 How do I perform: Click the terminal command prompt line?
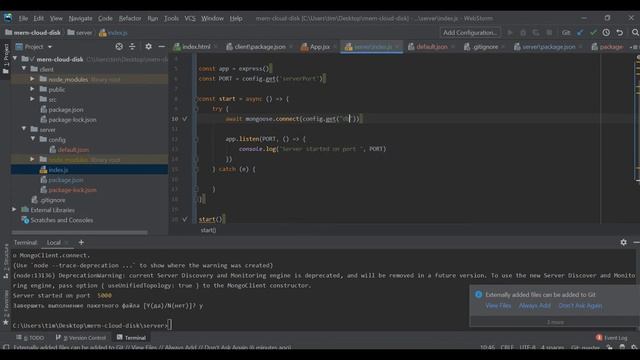click(92, 325)
